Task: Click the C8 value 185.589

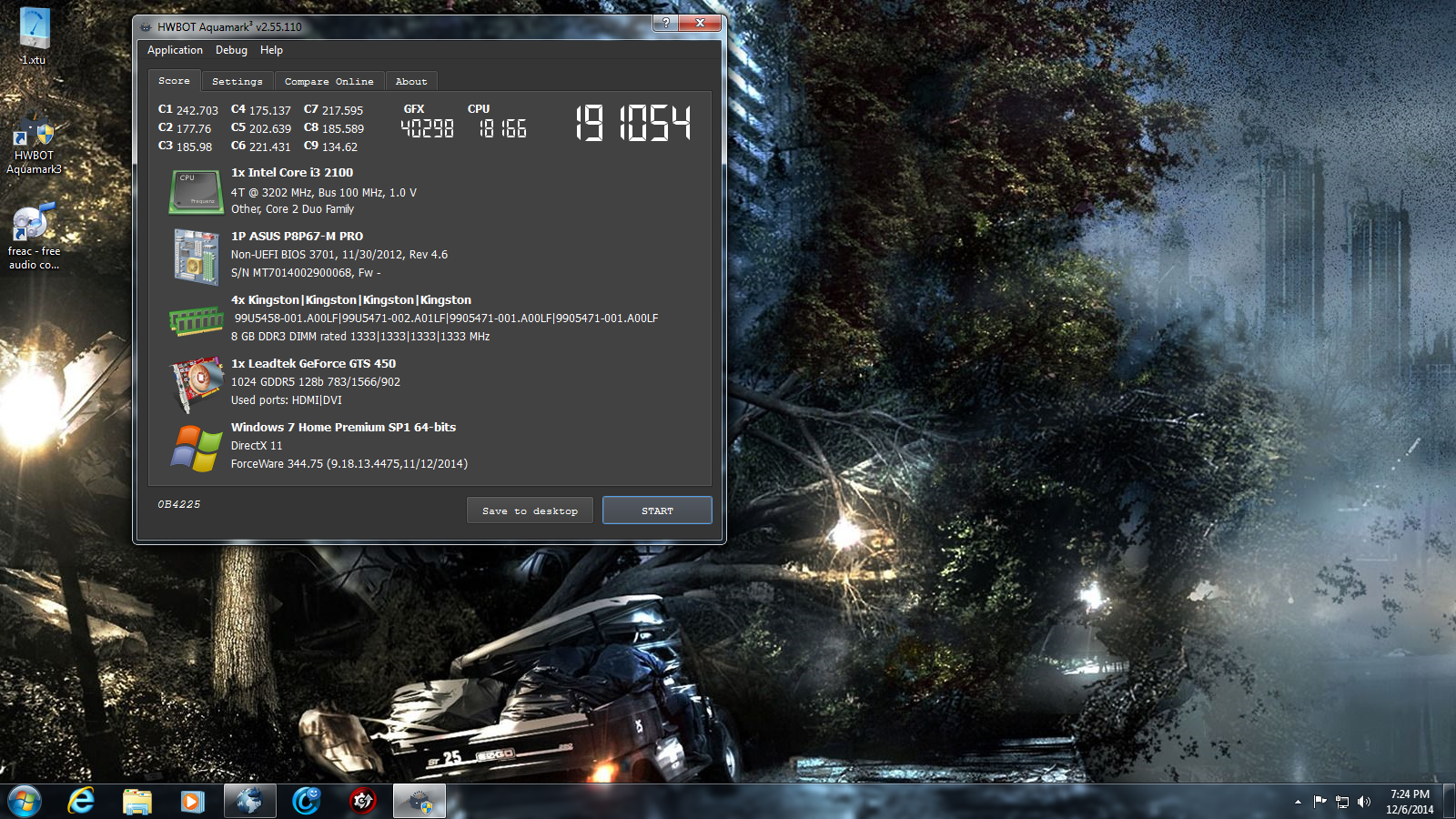Action: click(343, 129)
